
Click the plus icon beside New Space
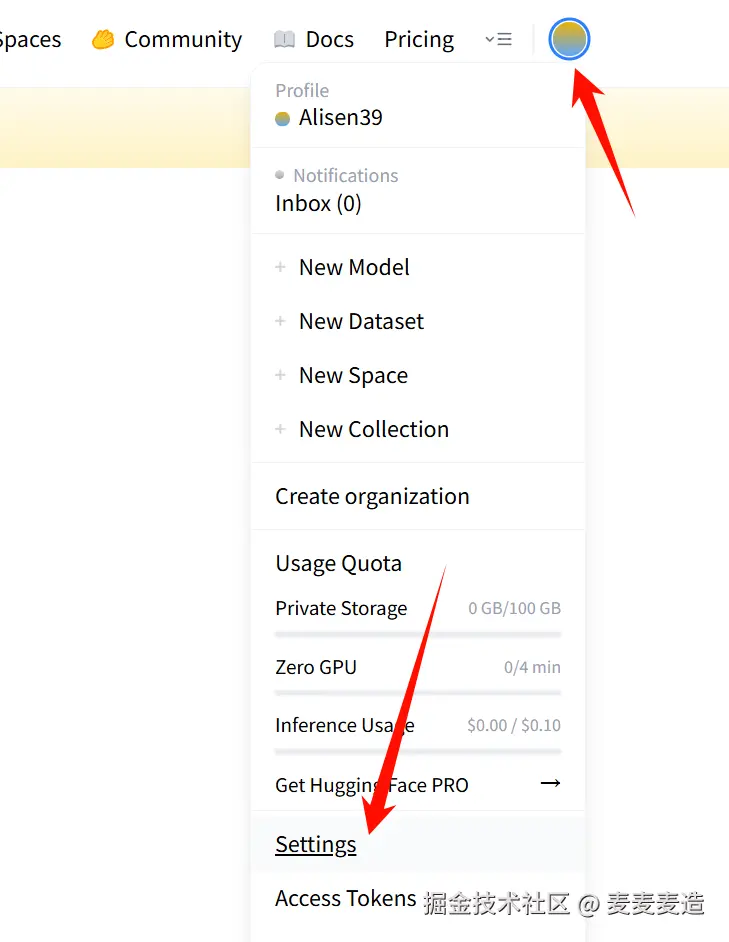click(x=281, y=375)
